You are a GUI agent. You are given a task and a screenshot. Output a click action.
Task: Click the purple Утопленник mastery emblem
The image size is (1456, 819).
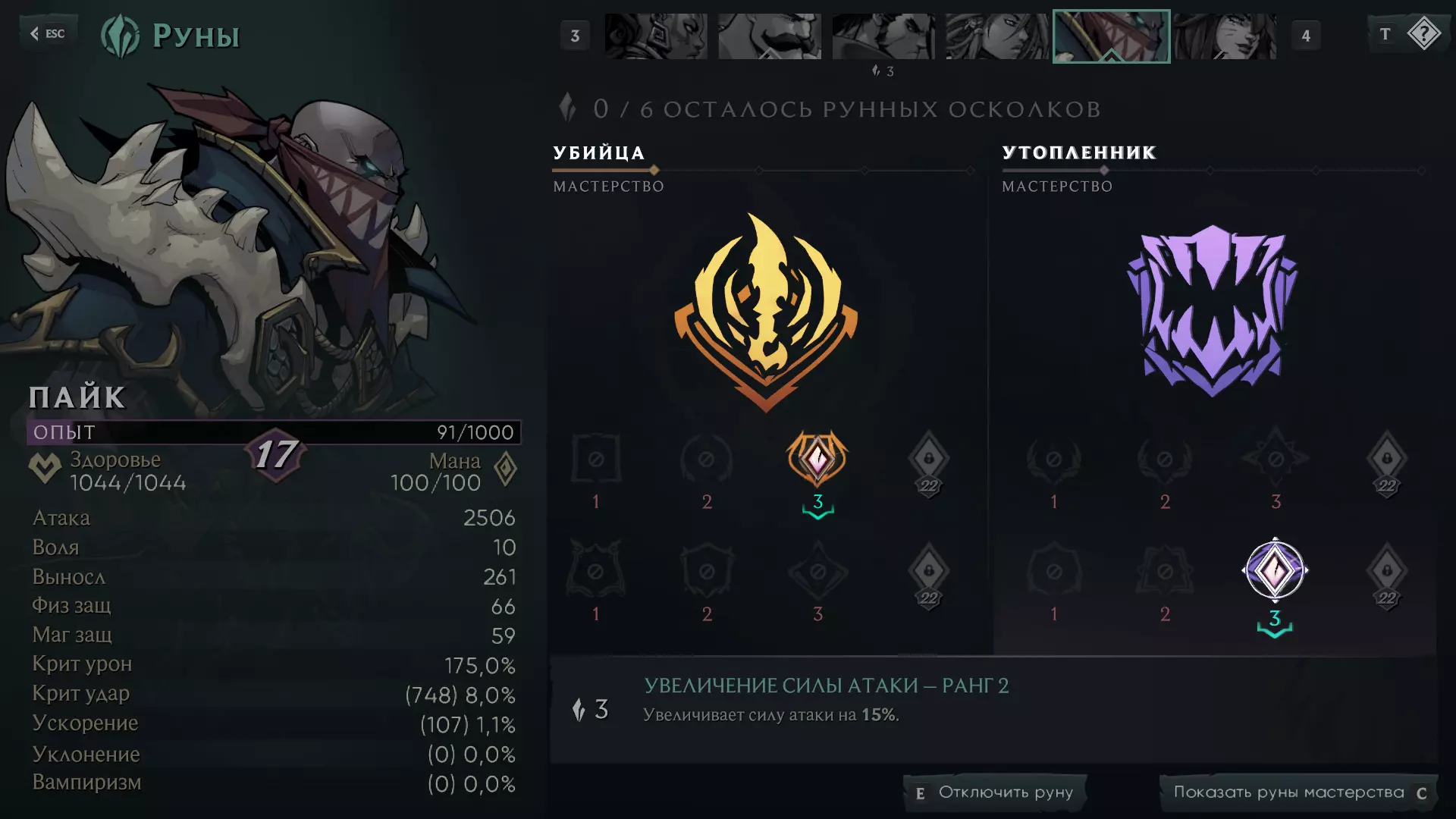(x=1213, y=311)
